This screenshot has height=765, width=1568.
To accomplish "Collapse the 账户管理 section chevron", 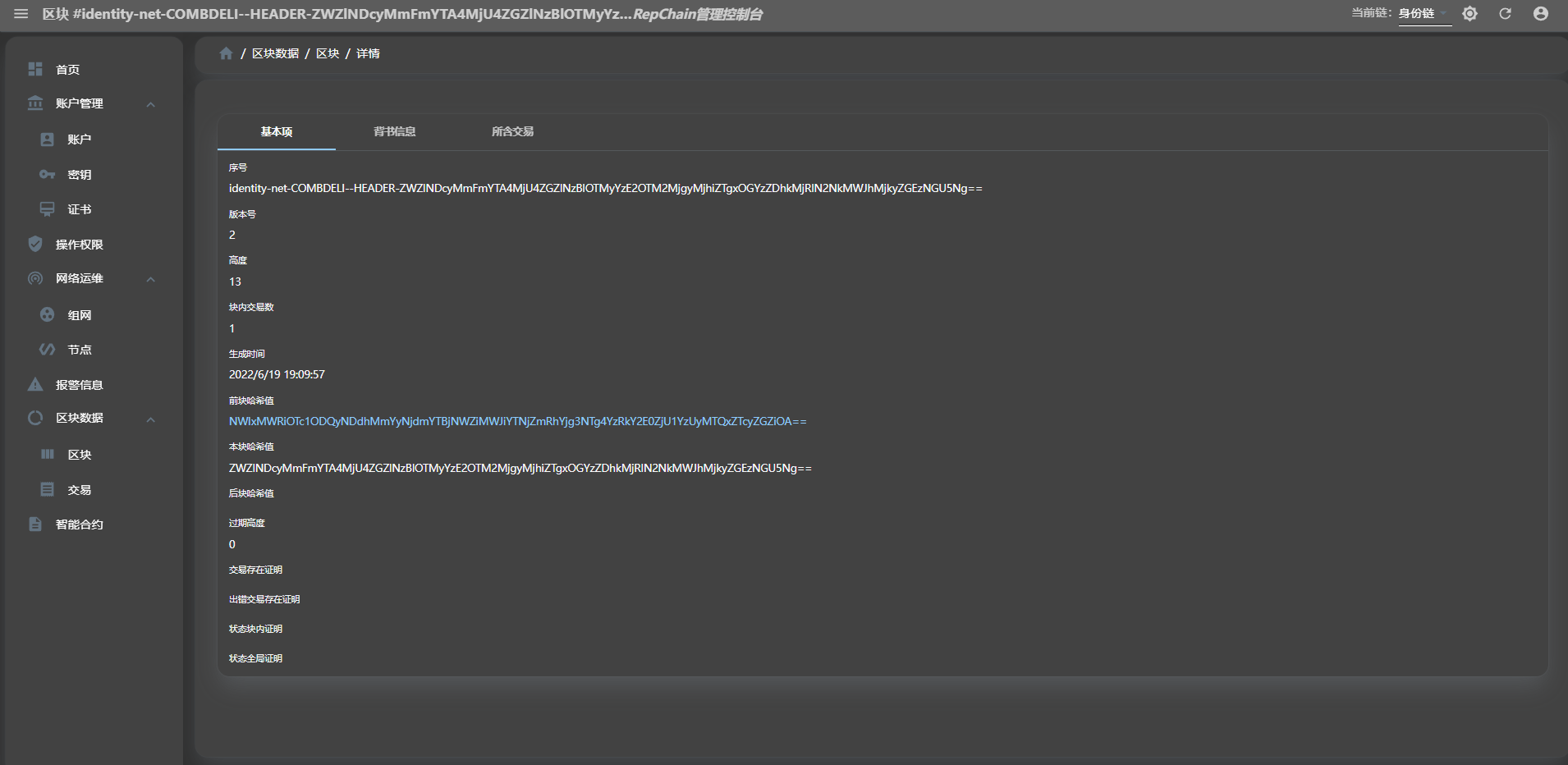I will pos(151,104).
